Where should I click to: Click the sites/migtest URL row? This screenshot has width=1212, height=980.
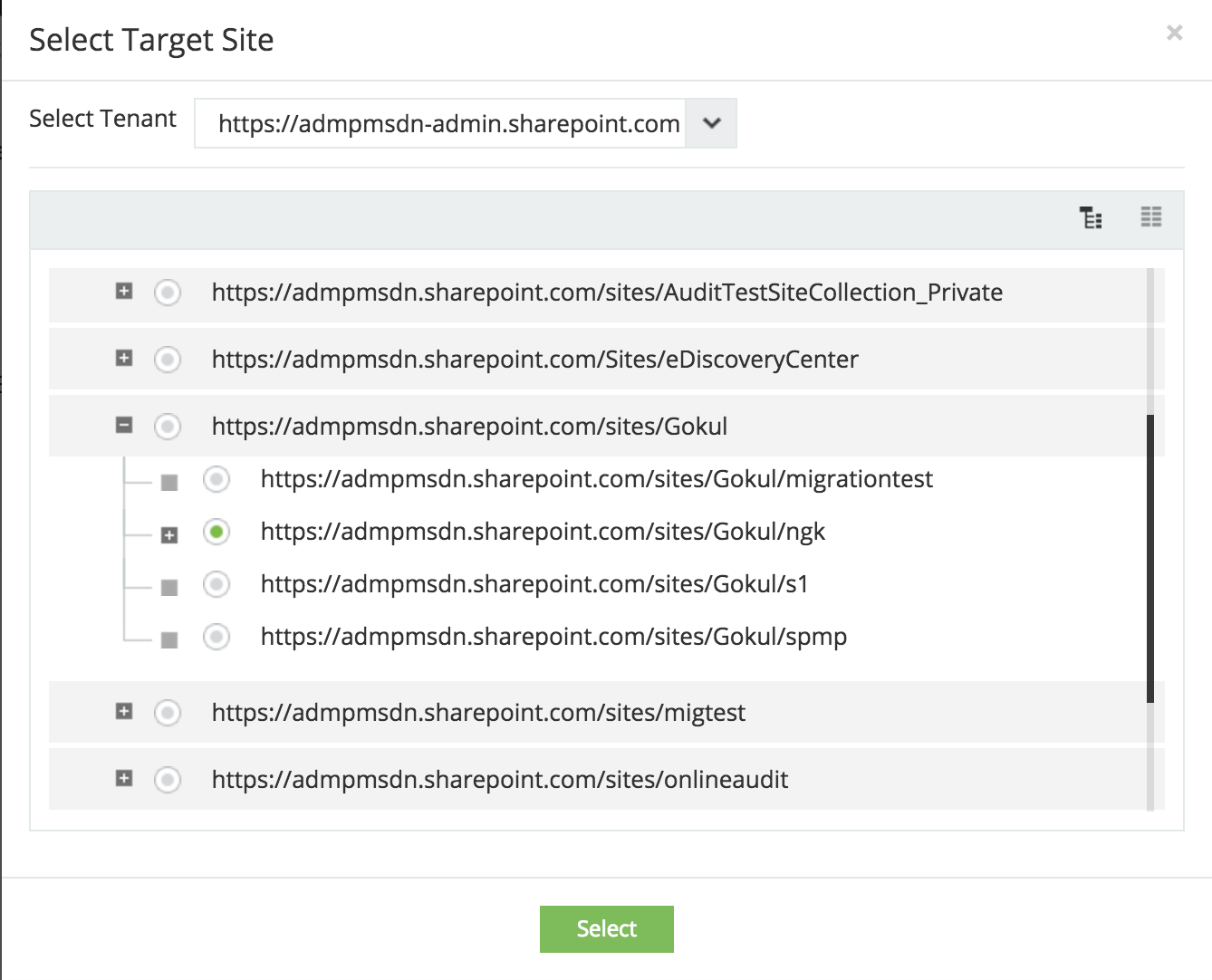point(478,713)
